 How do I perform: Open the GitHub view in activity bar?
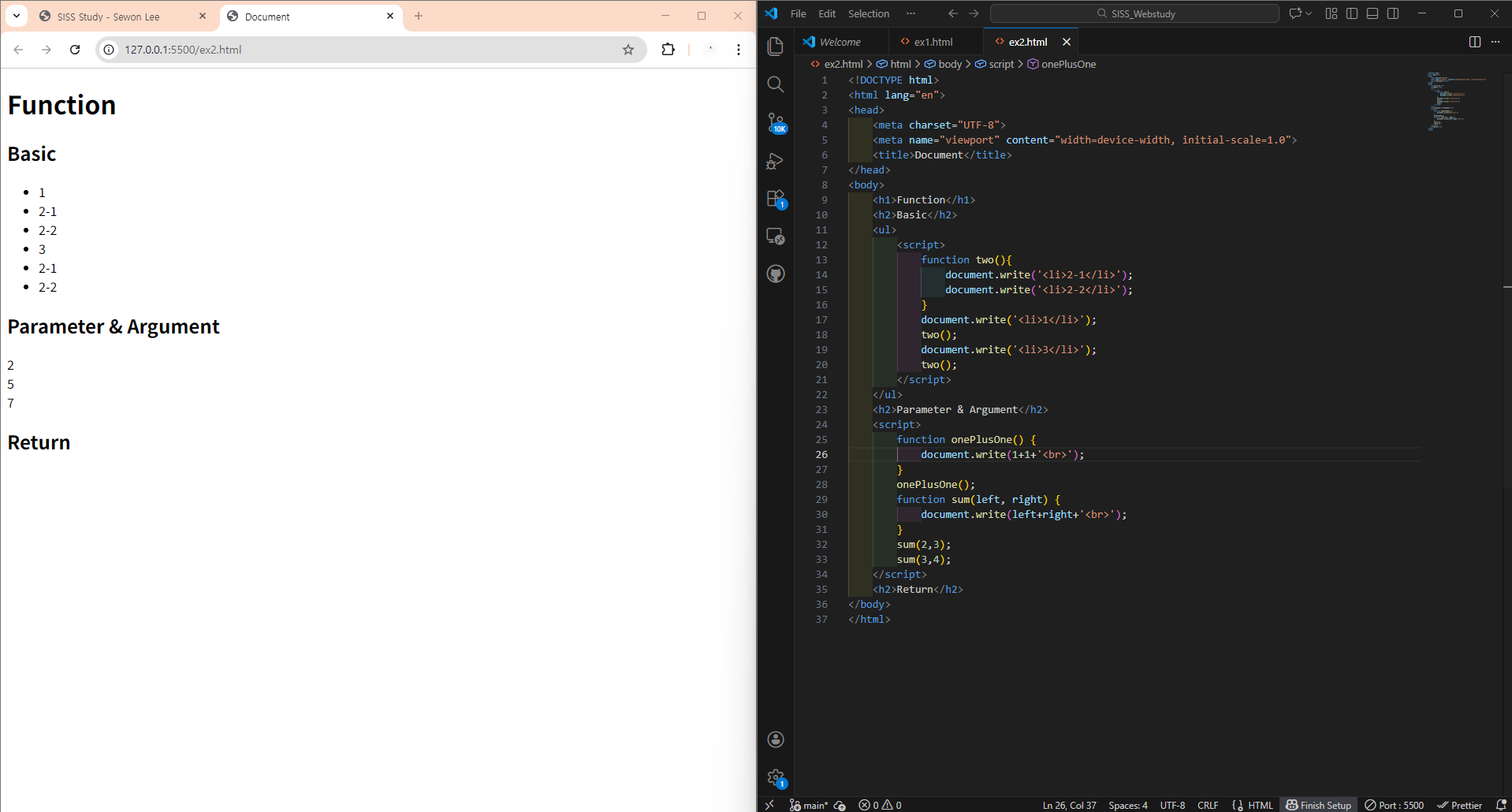[776, 274]
